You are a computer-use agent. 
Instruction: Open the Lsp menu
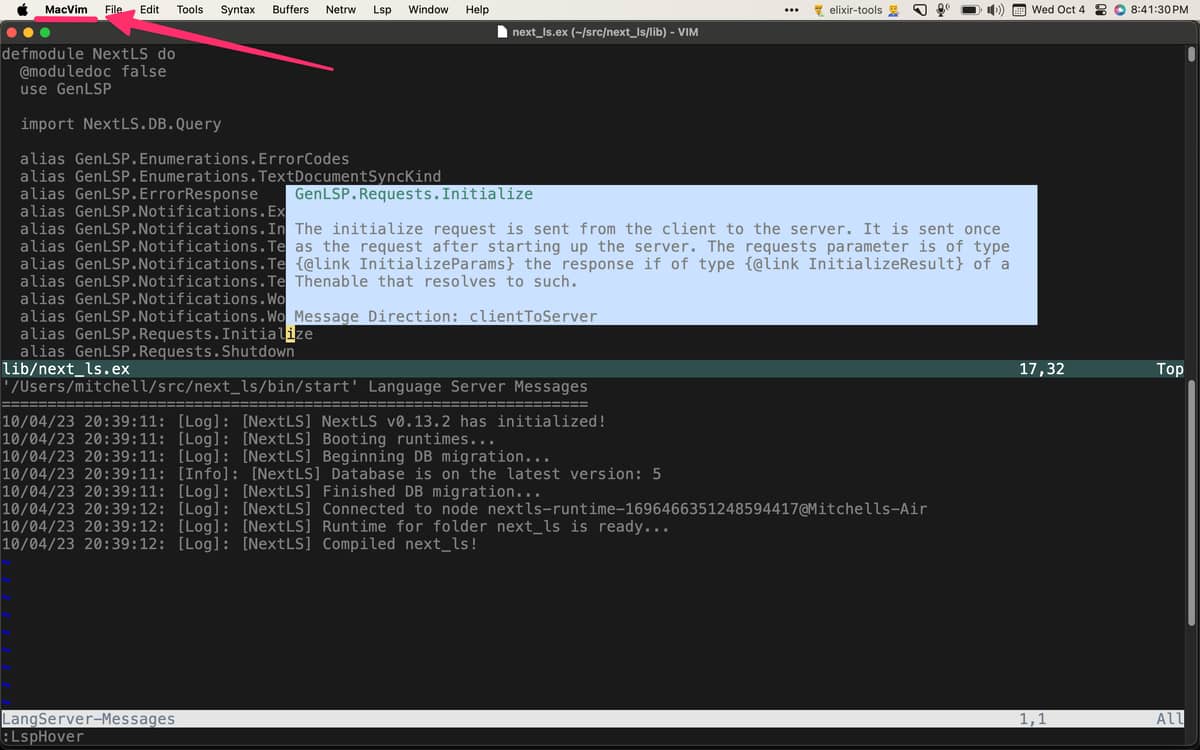(382, 9)
